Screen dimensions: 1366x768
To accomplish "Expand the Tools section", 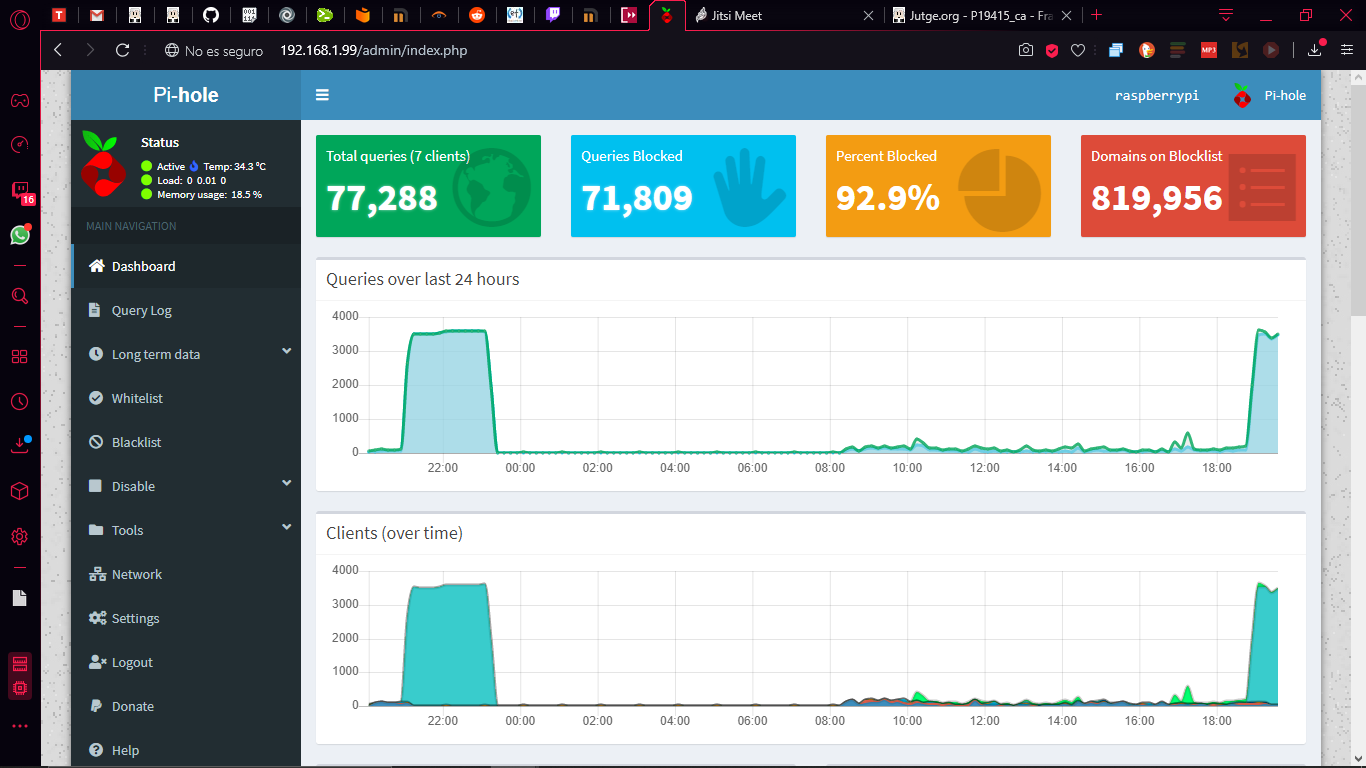I will 125,530.
